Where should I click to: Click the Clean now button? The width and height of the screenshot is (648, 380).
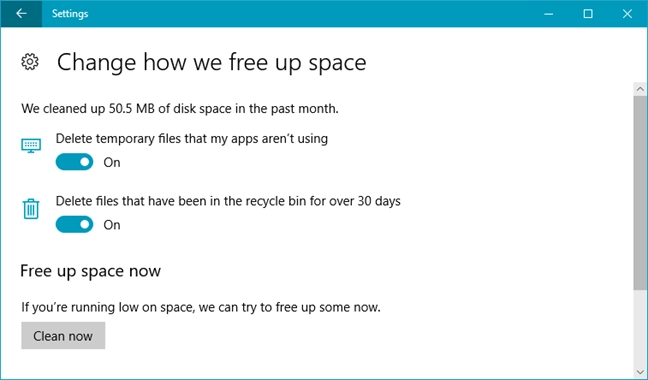63,336
